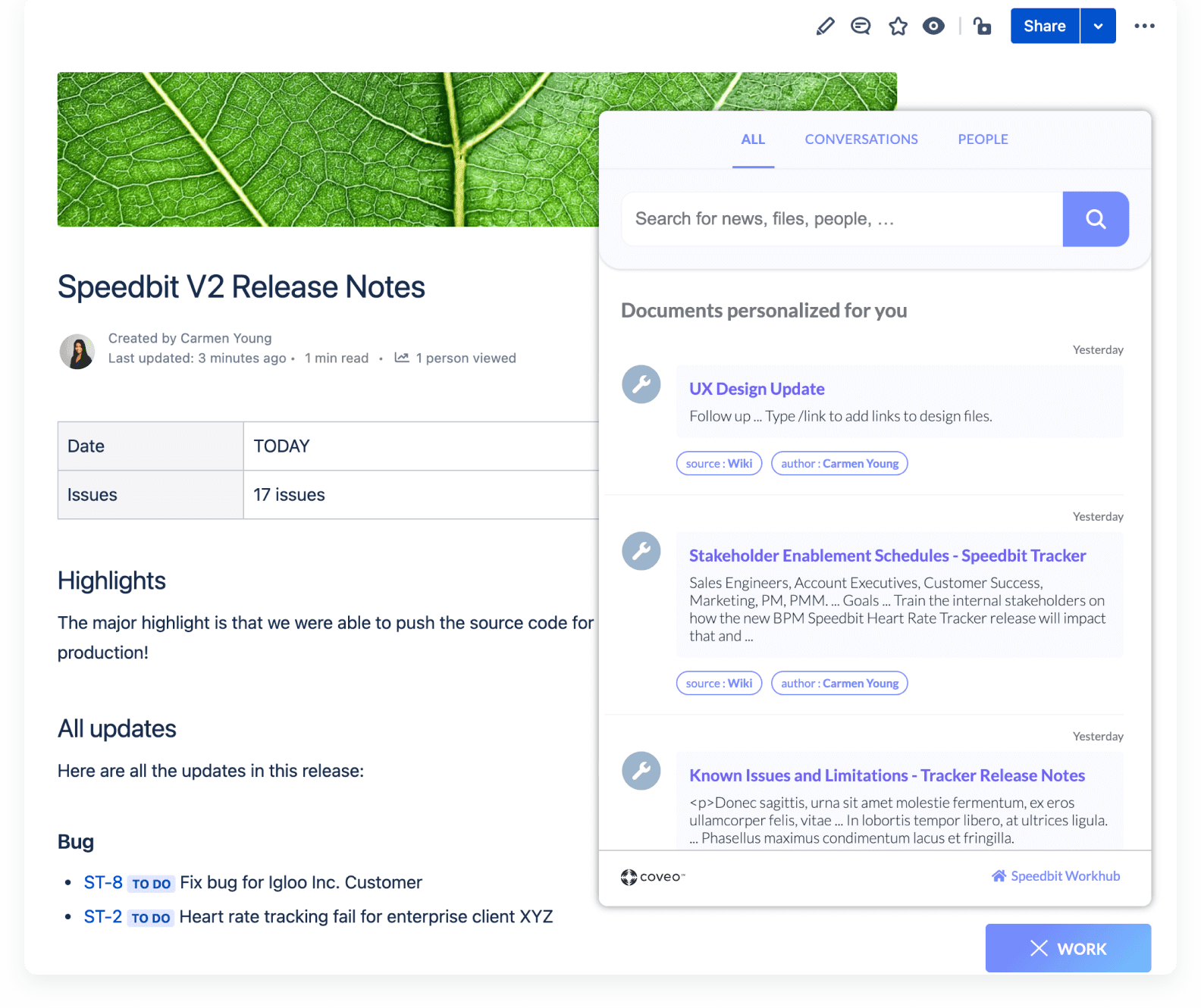
Task: Click the magnifying glass search button
Action: [x=1096, y=219]
